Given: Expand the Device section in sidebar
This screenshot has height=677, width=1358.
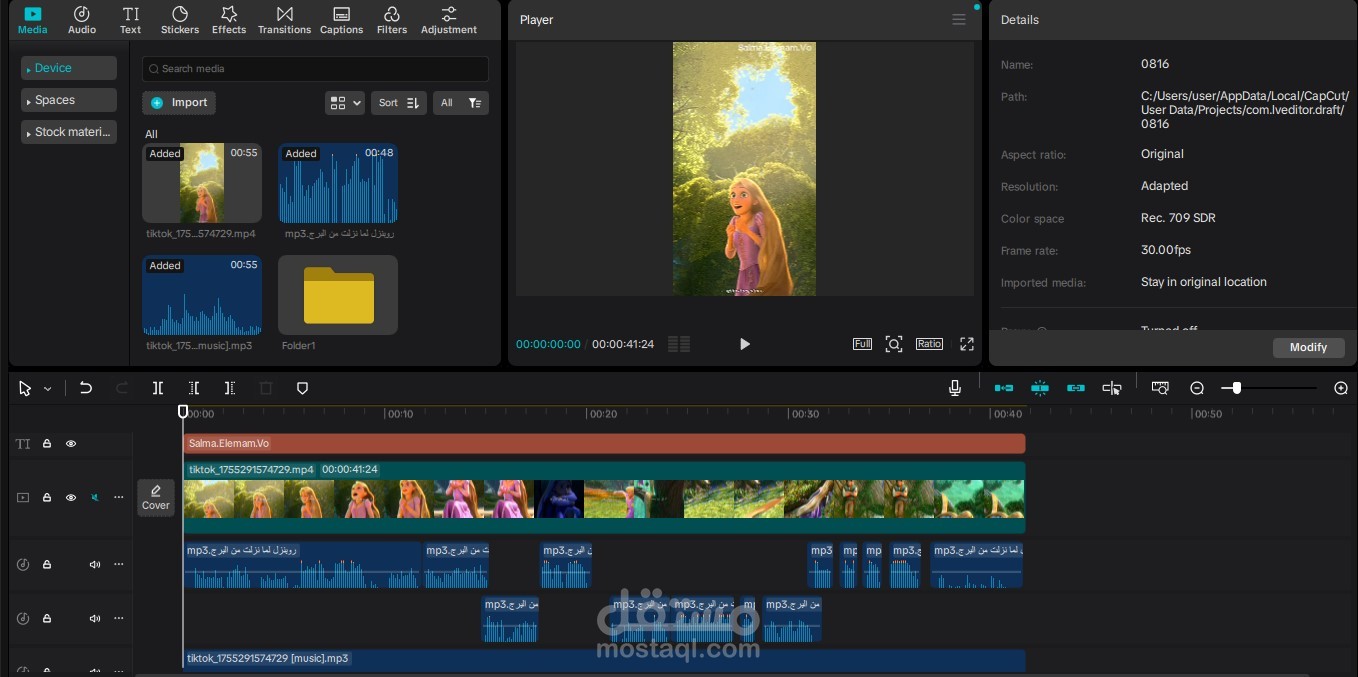Looking at the screenshot, I should pyautogui.click(x=69, y=68).
